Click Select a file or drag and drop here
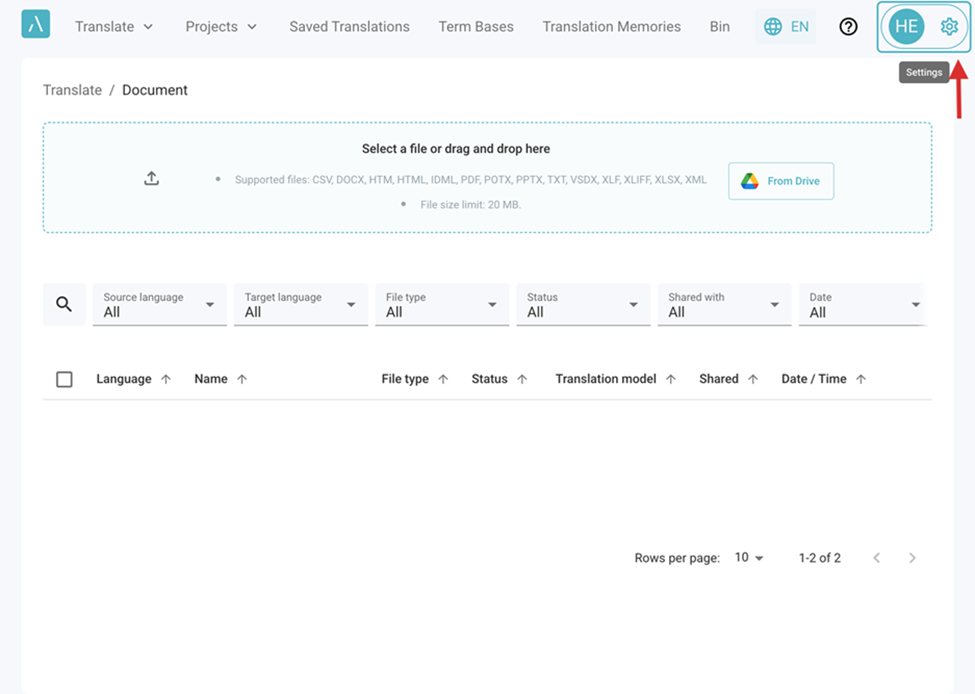Screen dimensions: 975x694 tap(456, 149)
